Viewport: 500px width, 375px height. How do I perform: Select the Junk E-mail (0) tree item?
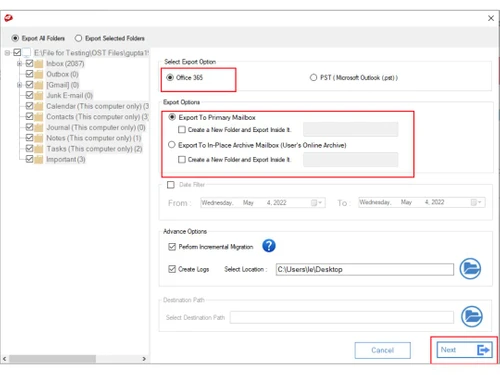69,95
